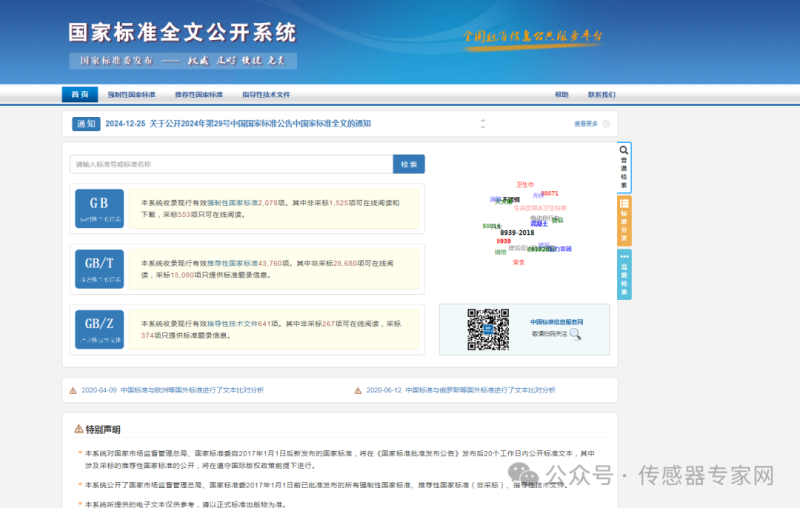The height and width of the screenshot is (508, 800).
Task: Click the GB mandatory standards tile
Action: [99, 208]
